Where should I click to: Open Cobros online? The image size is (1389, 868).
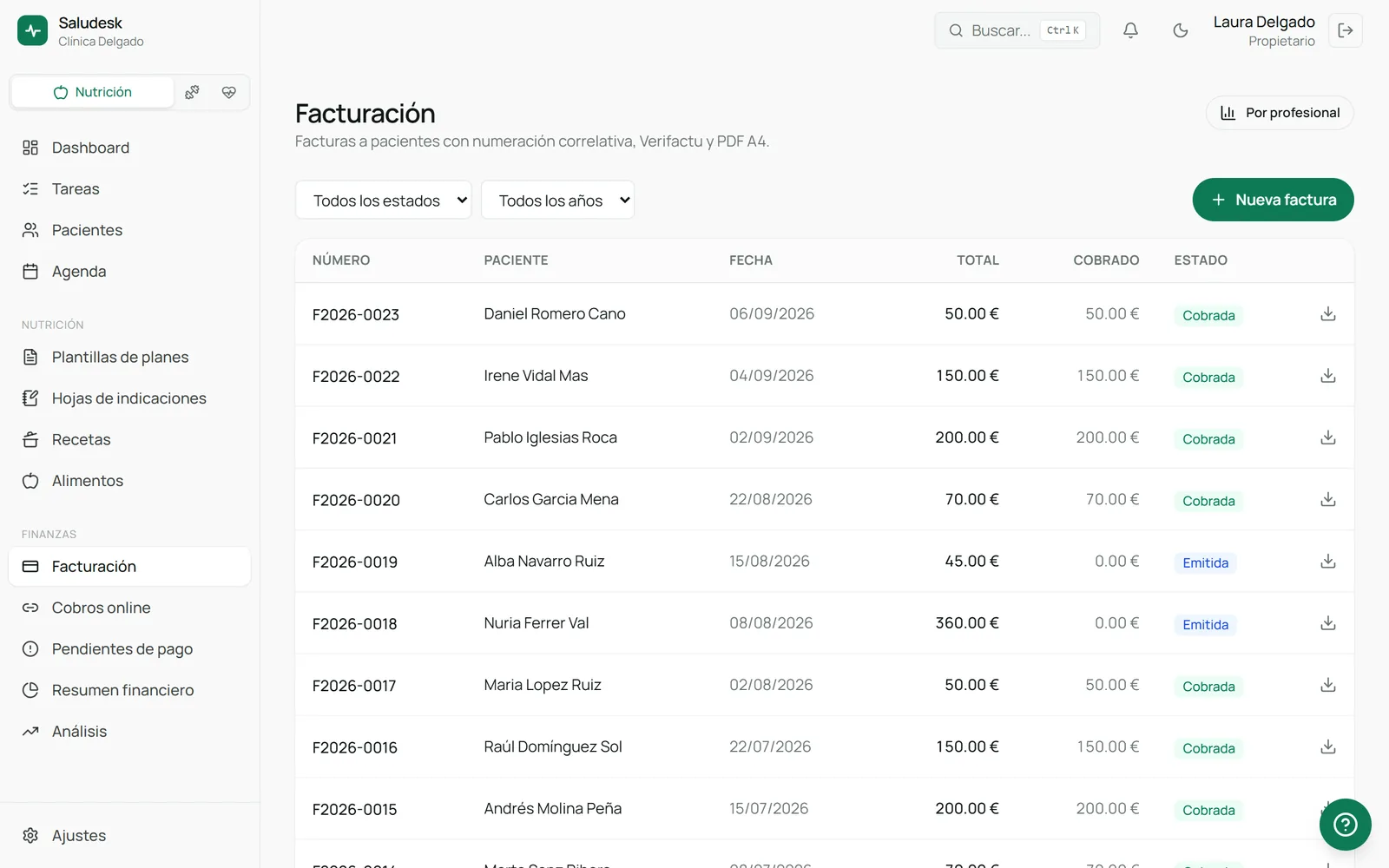(130, 608)
